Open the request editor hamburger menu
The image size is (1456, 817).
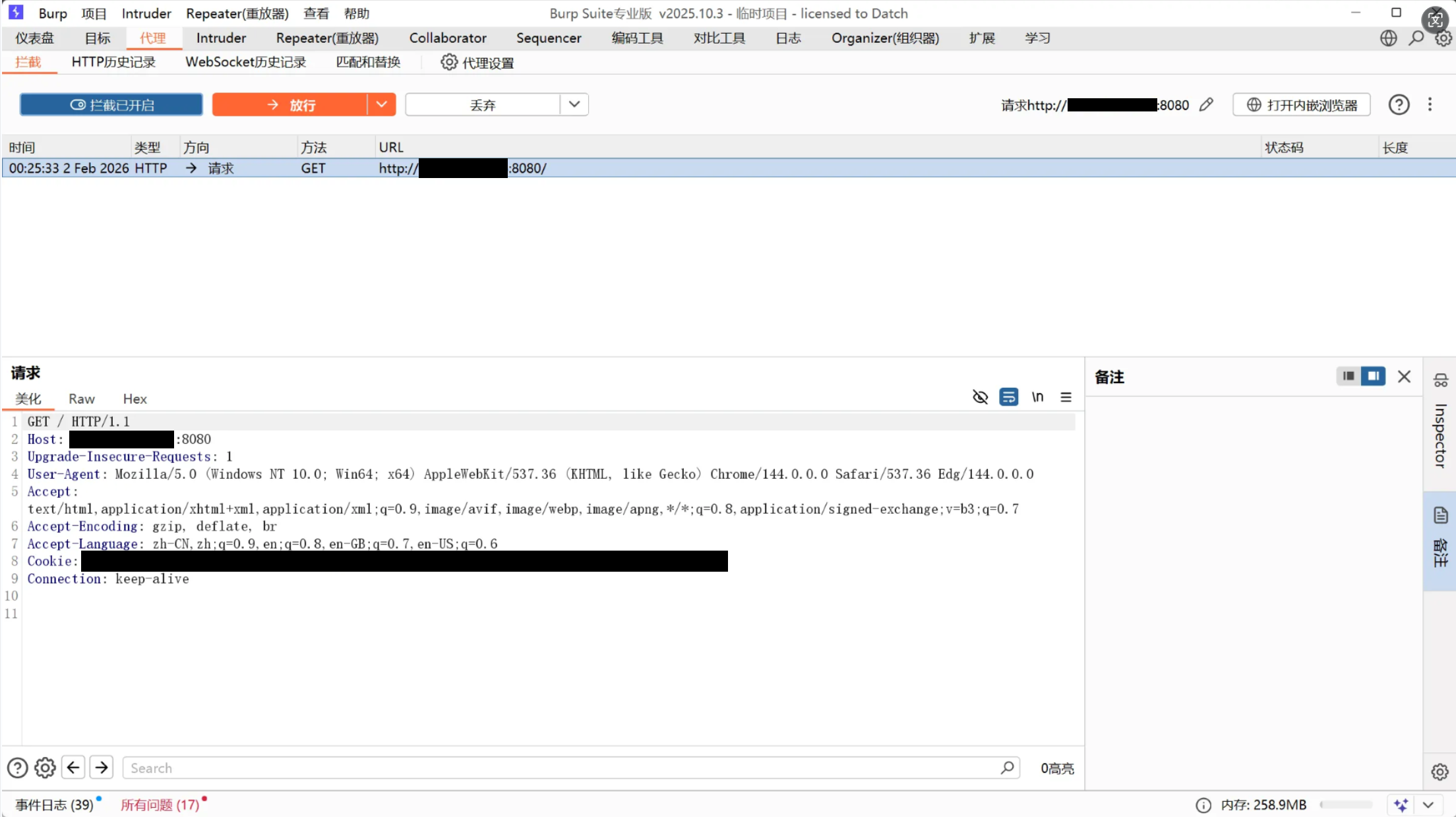(x=1066, y=397)
